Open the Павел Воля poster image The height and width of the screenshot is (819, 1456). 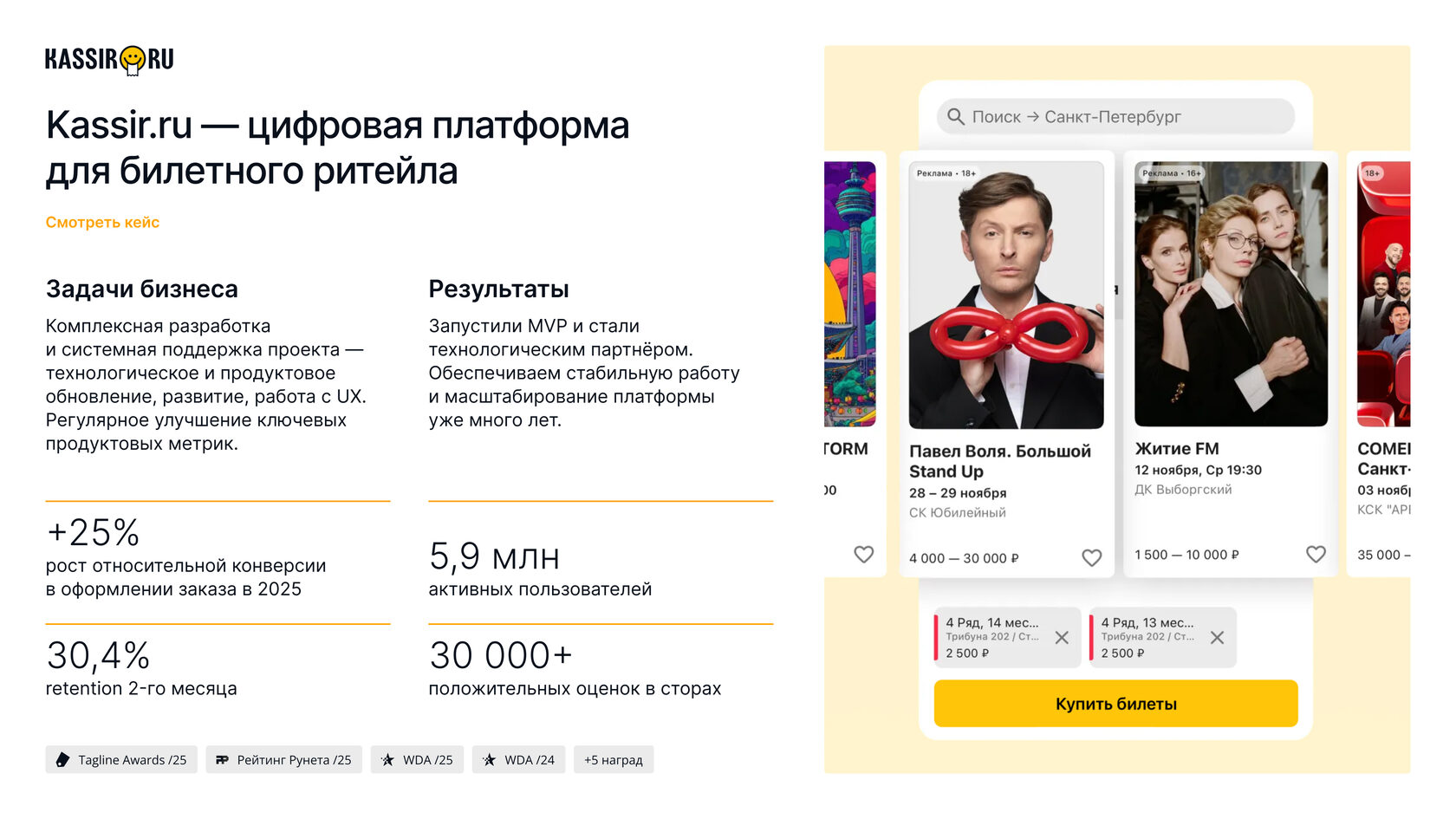[1006, 295]
